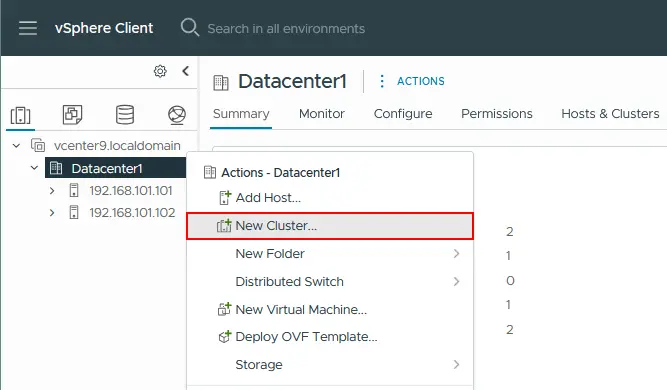
Task: Open the ACTIONS dropdown
Action: pyautogui.click(x=421, y=81)
